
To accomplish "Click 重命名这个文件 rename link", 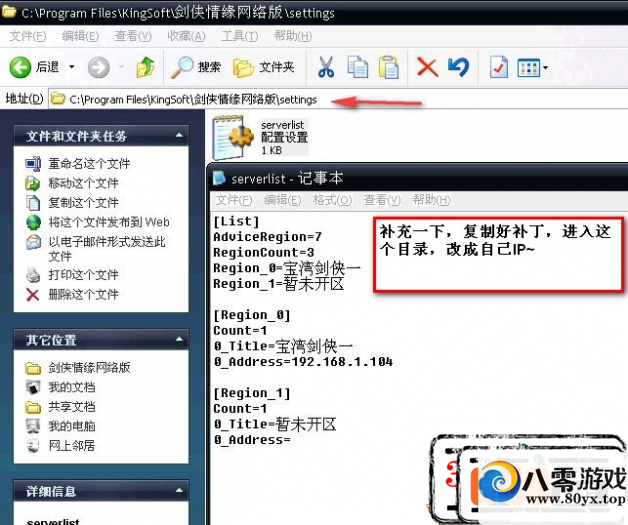I will [89, 163].
